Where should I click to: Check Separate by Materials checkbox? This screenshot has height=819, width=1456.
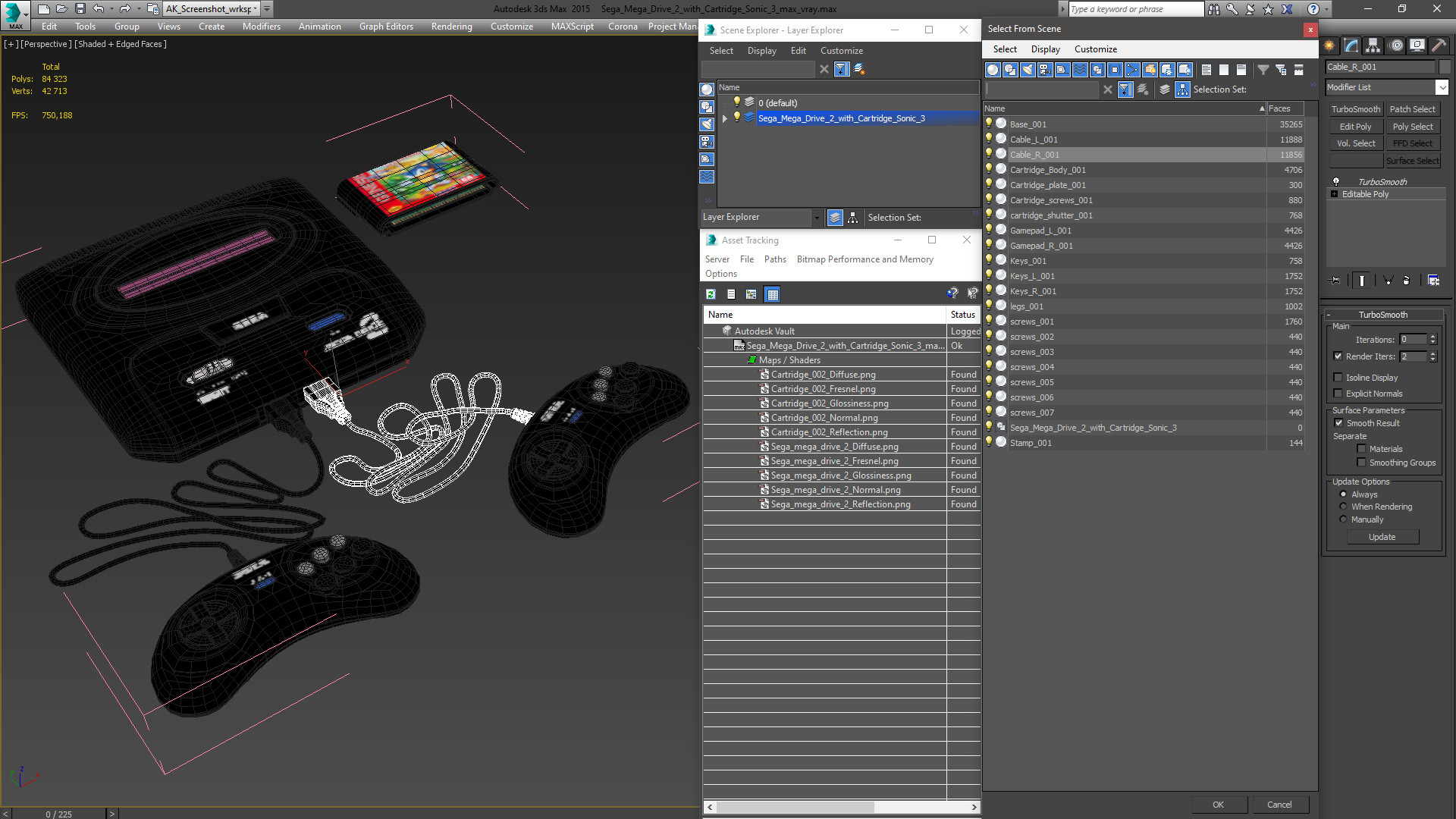(x=1361, y=449)
